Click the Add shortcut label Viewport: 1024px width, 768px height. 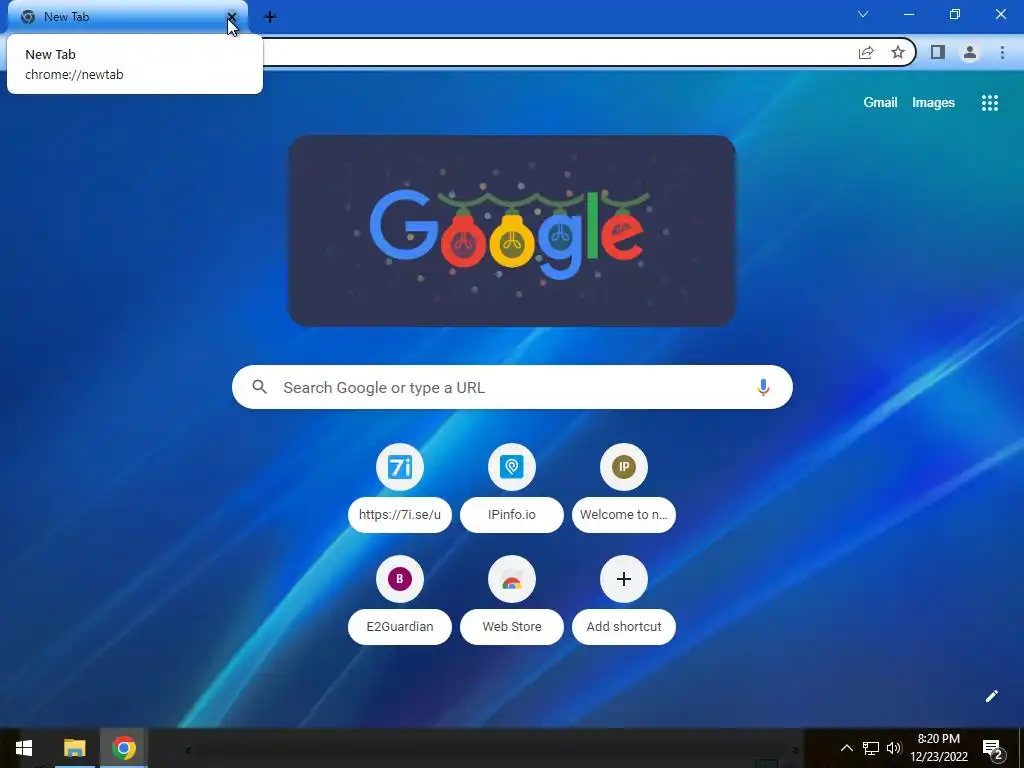[624, 626]
